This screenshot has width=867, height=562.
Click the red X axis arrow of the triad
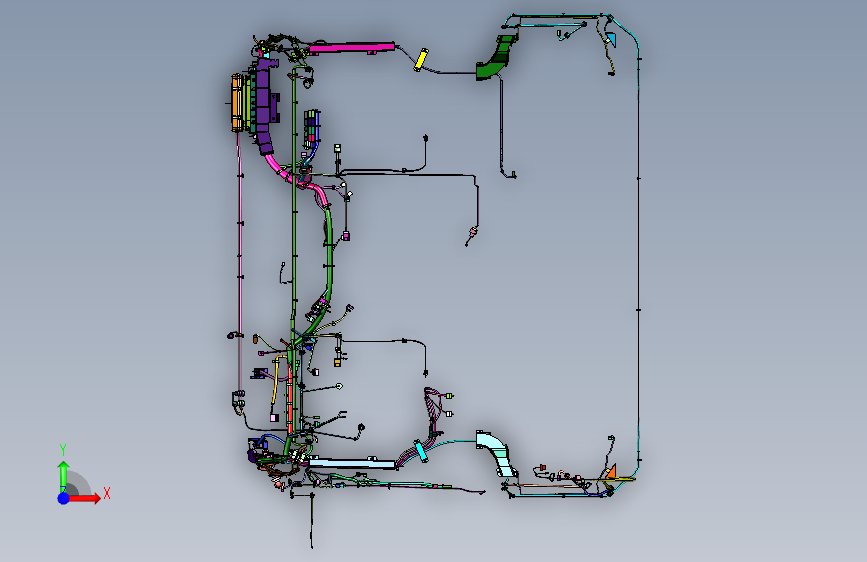point(85,498)
